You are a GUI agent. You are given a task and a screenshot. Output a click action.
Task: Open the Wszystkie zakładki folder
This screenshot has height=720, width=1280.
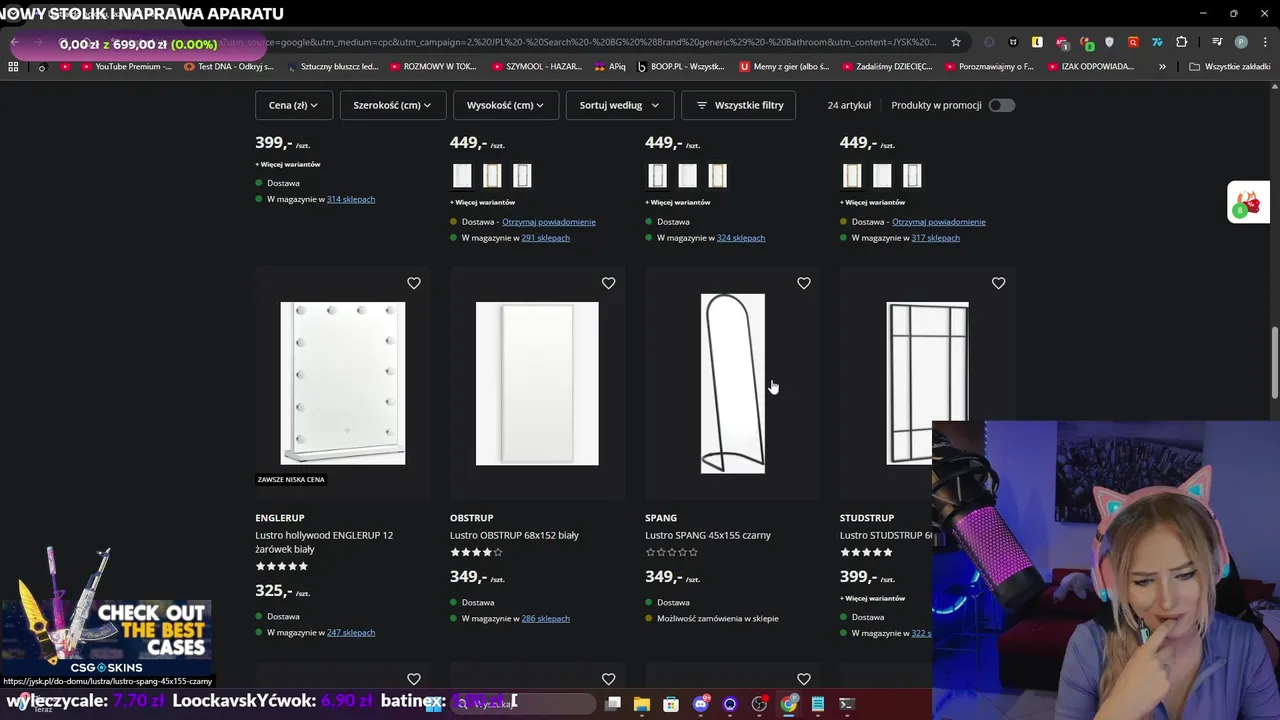(x=1229, y=67)
